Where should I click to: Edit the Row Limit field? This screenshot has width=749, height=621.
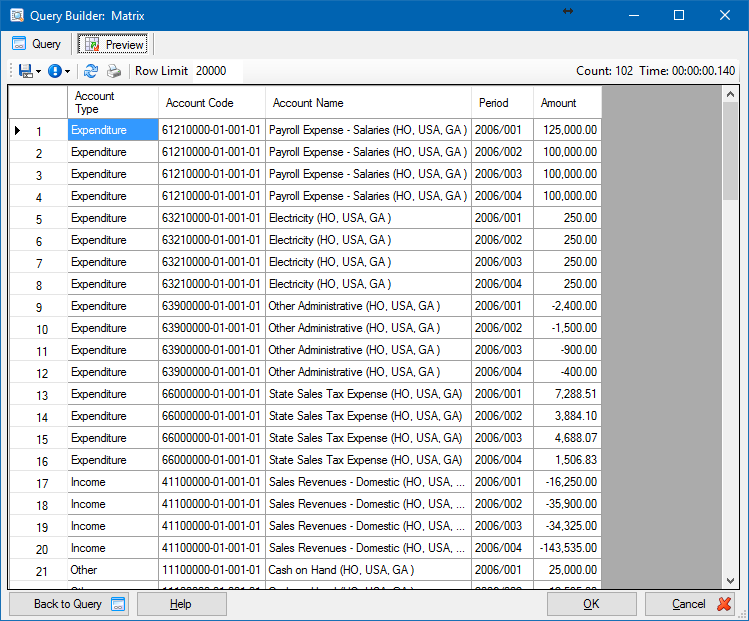point(217,71)
